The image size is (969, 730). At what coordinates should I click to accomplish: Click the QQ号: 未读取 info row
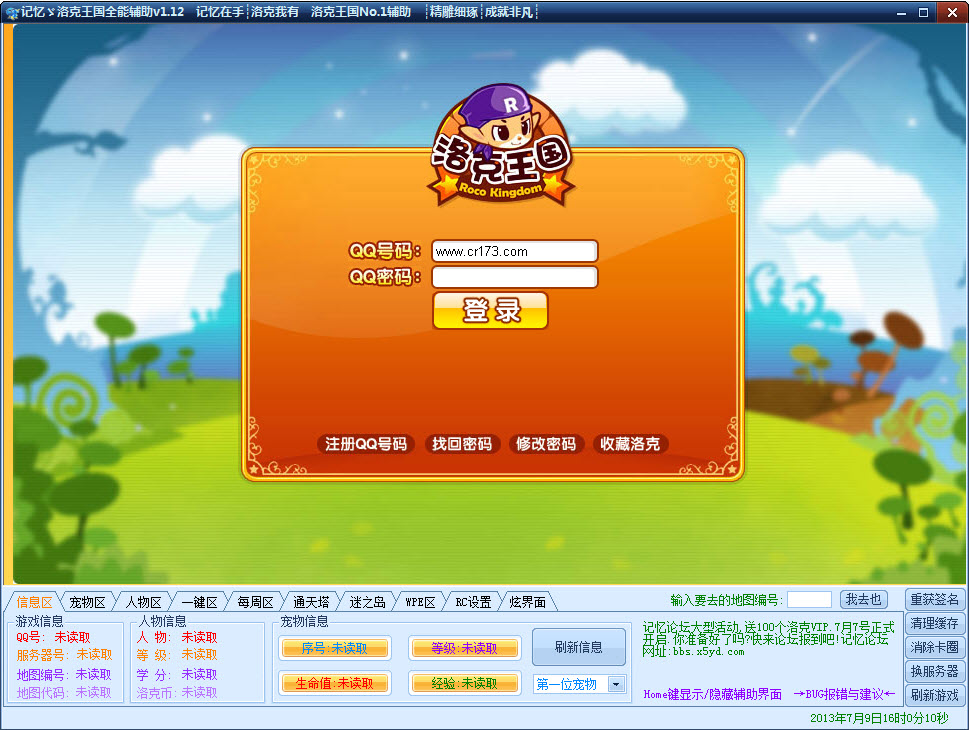coord(53,637)
